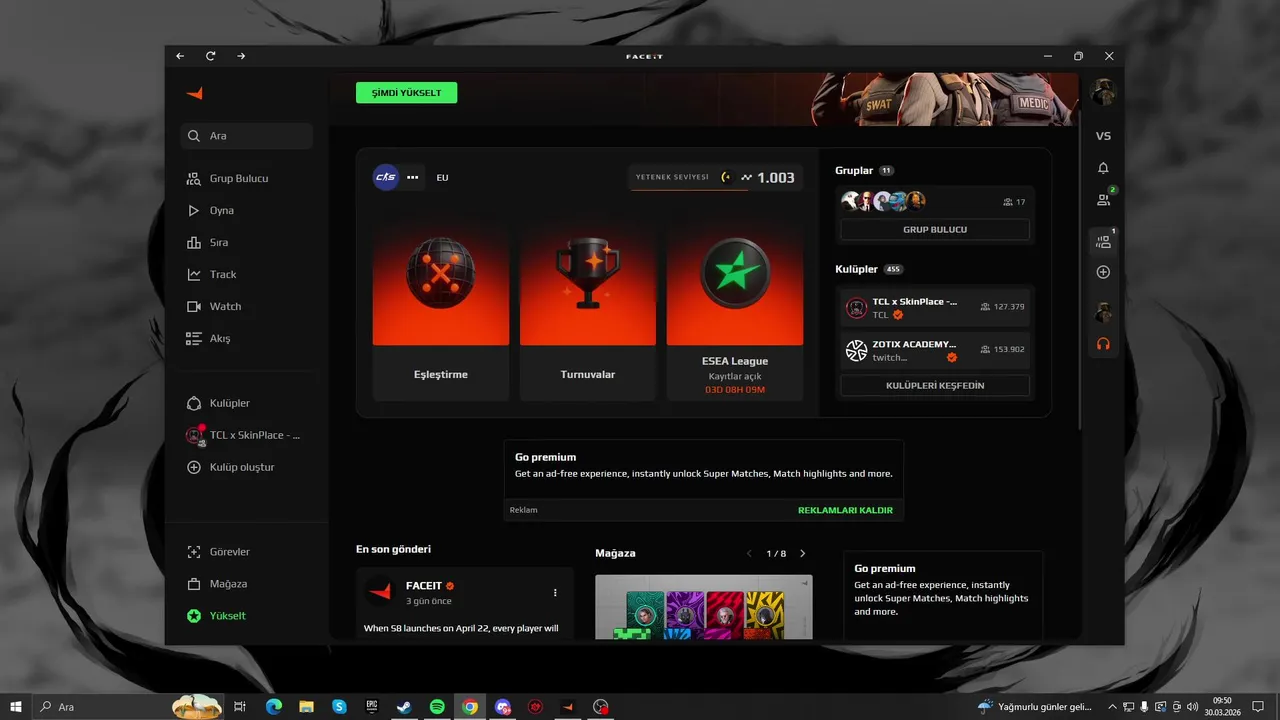Screen dimensions: 1280x720
Task: Open Google Chrome from the taskbar
Action: coord(470,706)
